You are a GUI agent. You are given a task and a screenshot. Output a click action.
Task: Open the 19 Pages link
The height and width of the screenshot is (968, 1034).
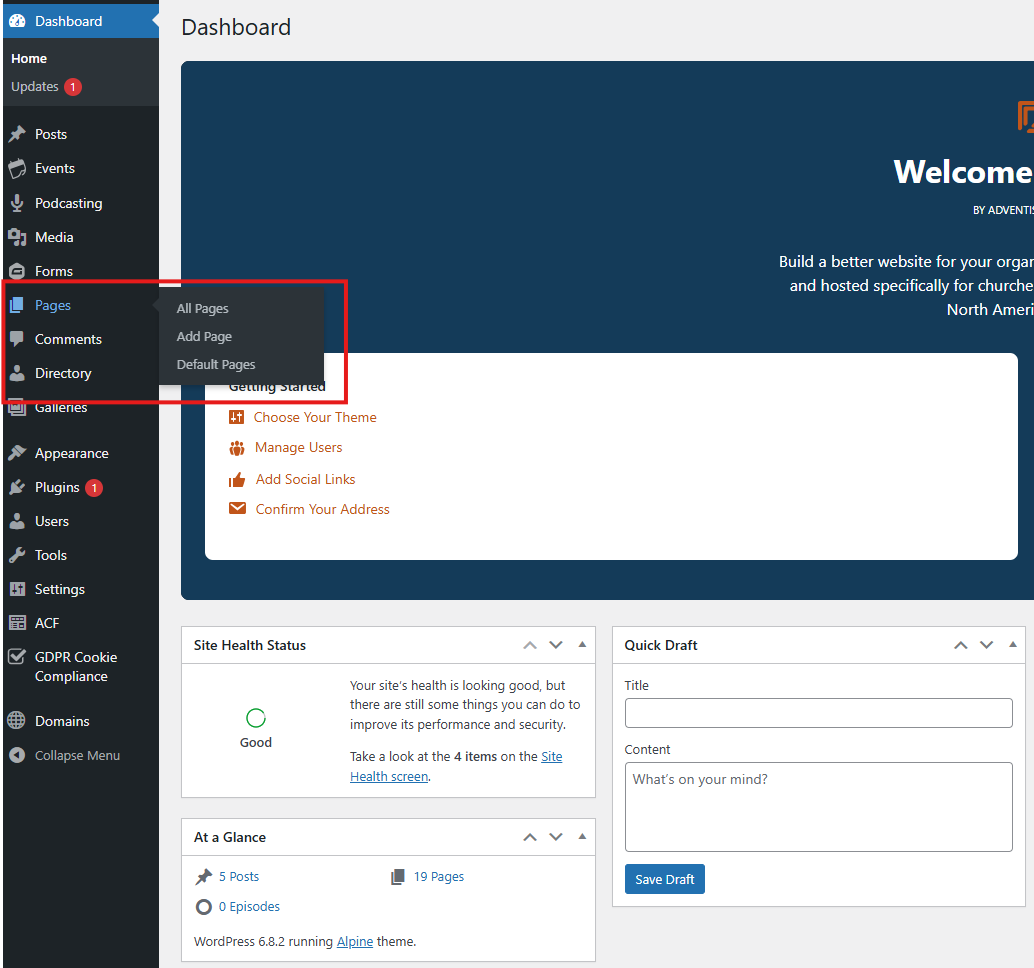tap(439, 876)
